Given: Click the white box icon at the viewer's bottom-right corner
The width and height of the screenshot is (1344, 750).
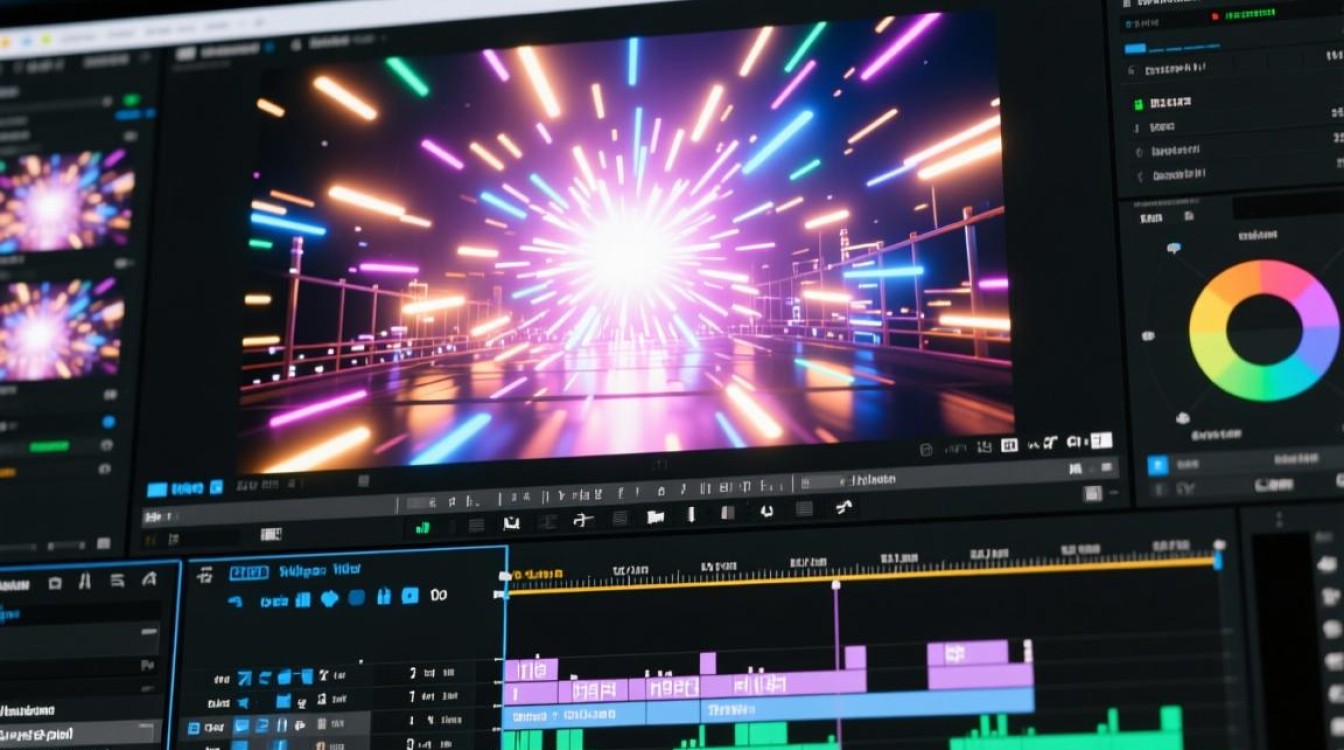Looking at the screenshot, I should [1100, 440].
